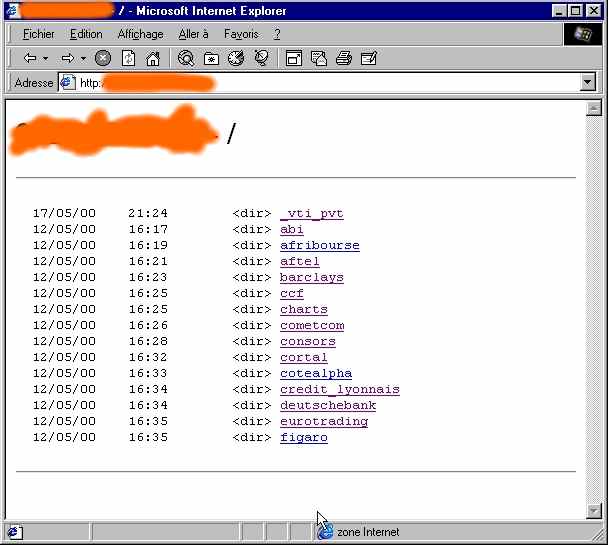Open the abi directory link
This screenshot has width=608, height=545.
(x=292, y=229)
